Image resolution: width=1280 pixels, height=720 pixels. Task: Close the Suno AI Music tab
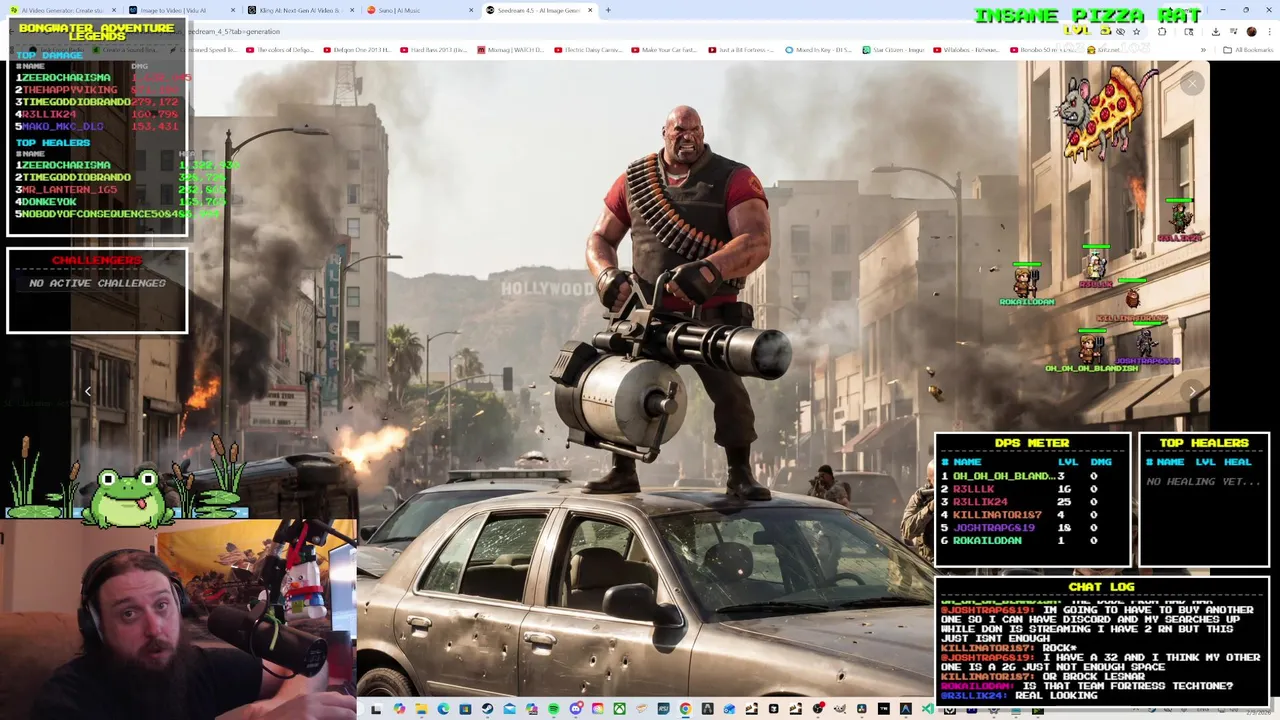pyautogui.click(x=471, y=10)
